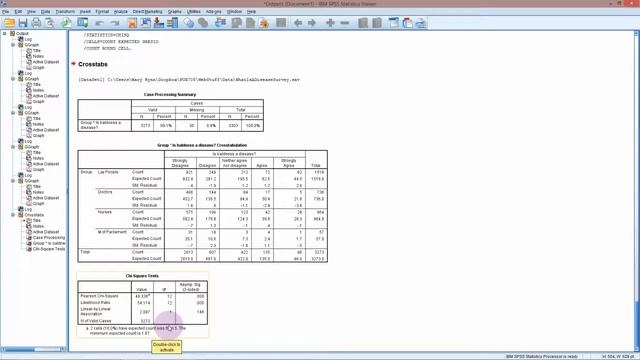Click the Insert New Text icon
Viewport: 640px width, 360px height.
pyautogui.click(x=421, y=23)
